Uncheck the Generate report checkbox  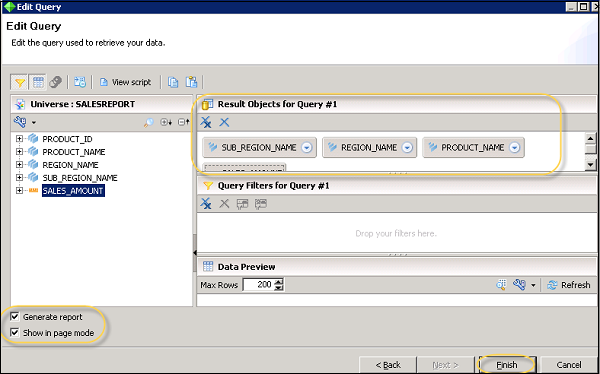pyautogui.click(x=15, y=317)
